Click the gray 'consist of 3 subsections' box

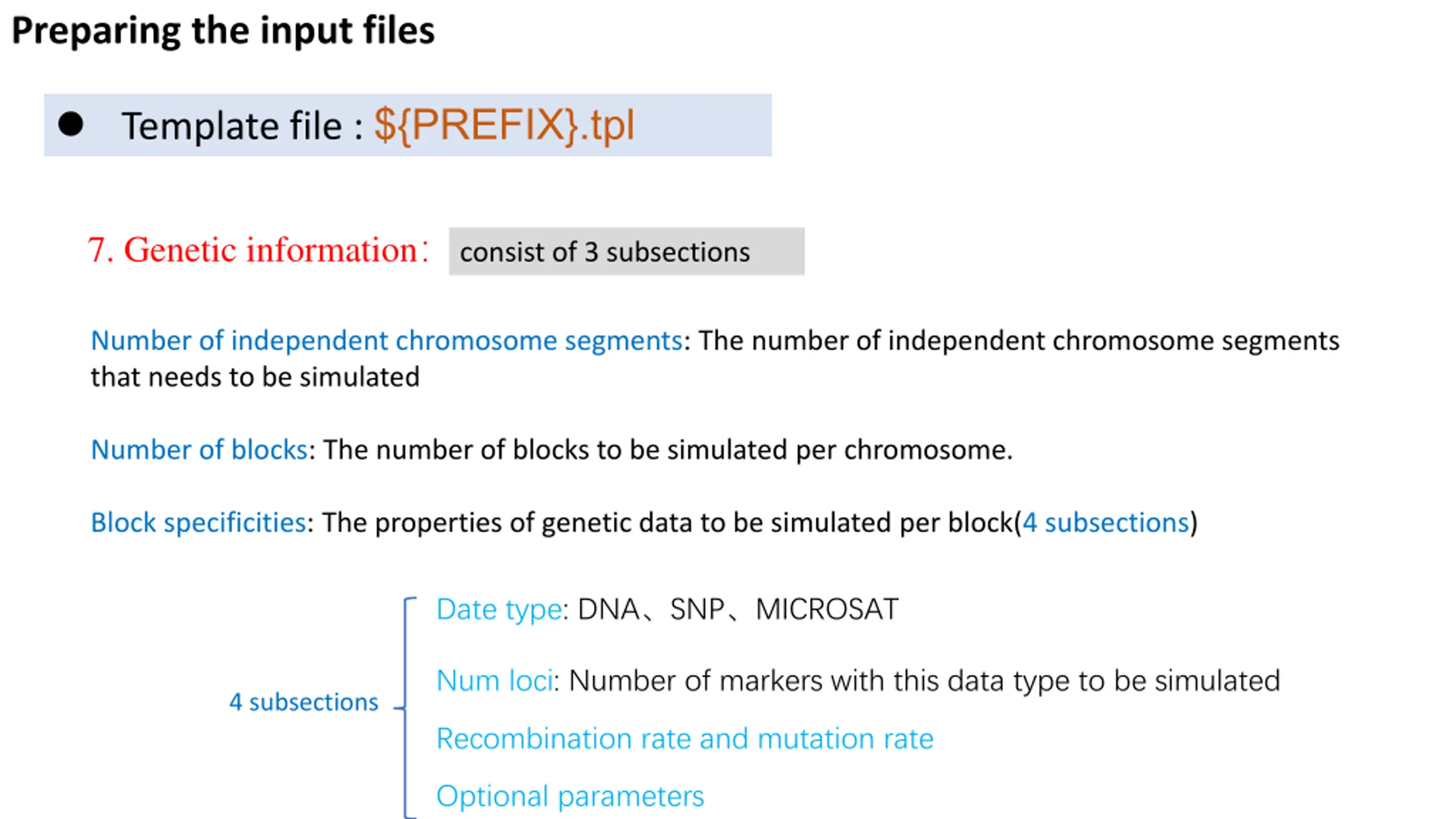coord(627,251)
